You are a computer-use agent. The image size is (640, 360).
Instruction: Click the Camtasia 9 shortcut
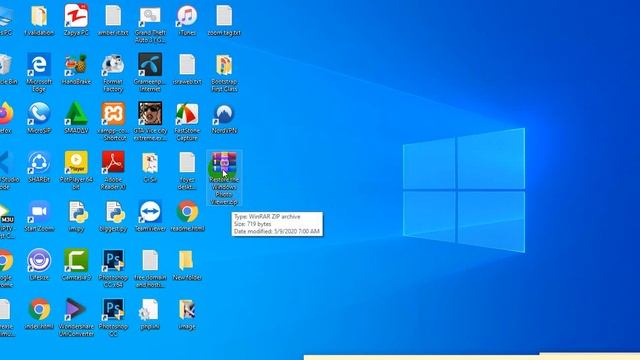76,260
